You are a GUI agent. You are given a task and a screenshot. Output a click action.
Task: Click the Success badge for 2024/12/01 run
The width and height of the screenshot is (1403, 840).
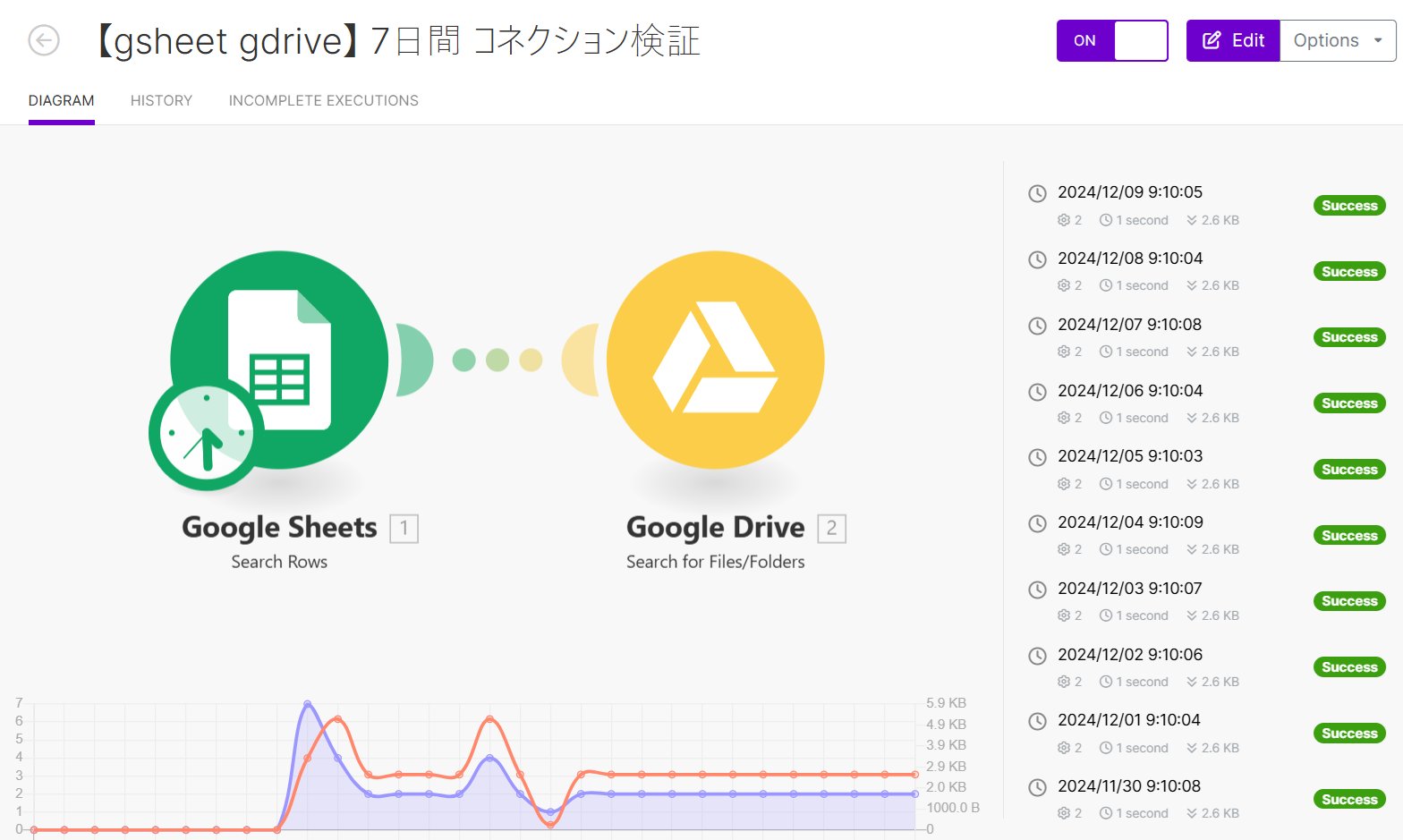point(1349,734)
